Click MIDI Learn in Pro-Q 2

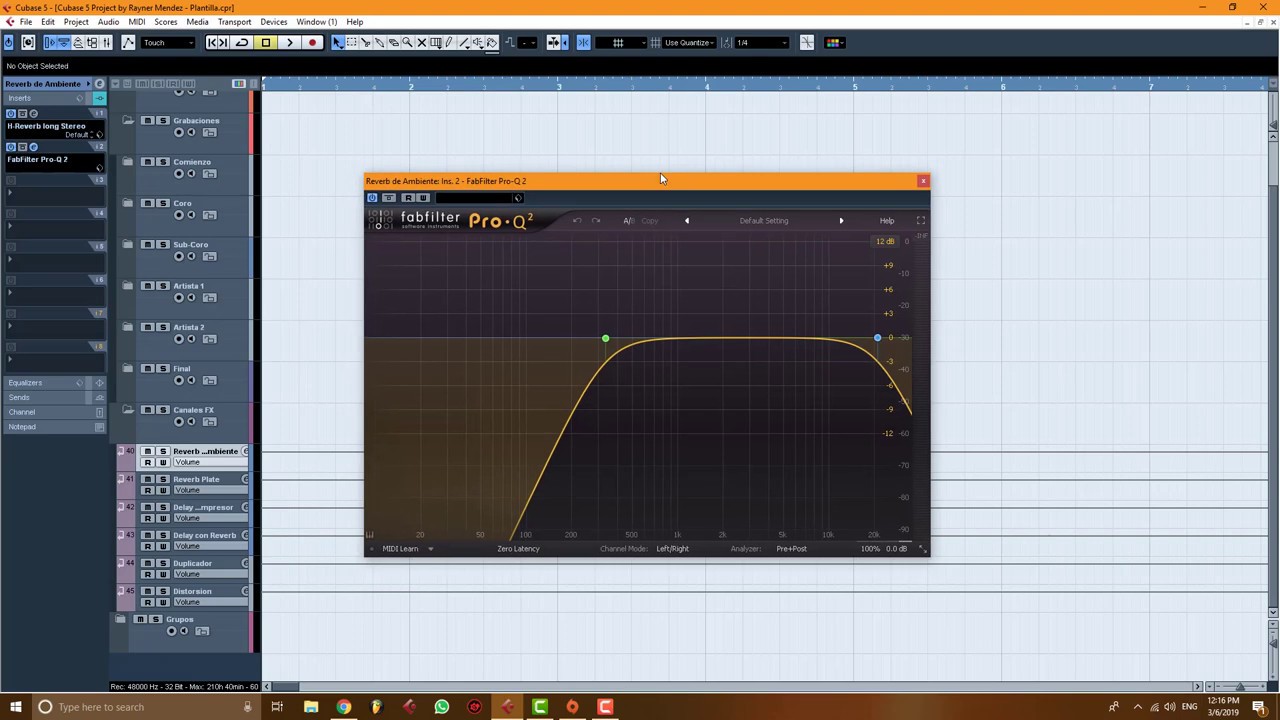tap(400, 548)
